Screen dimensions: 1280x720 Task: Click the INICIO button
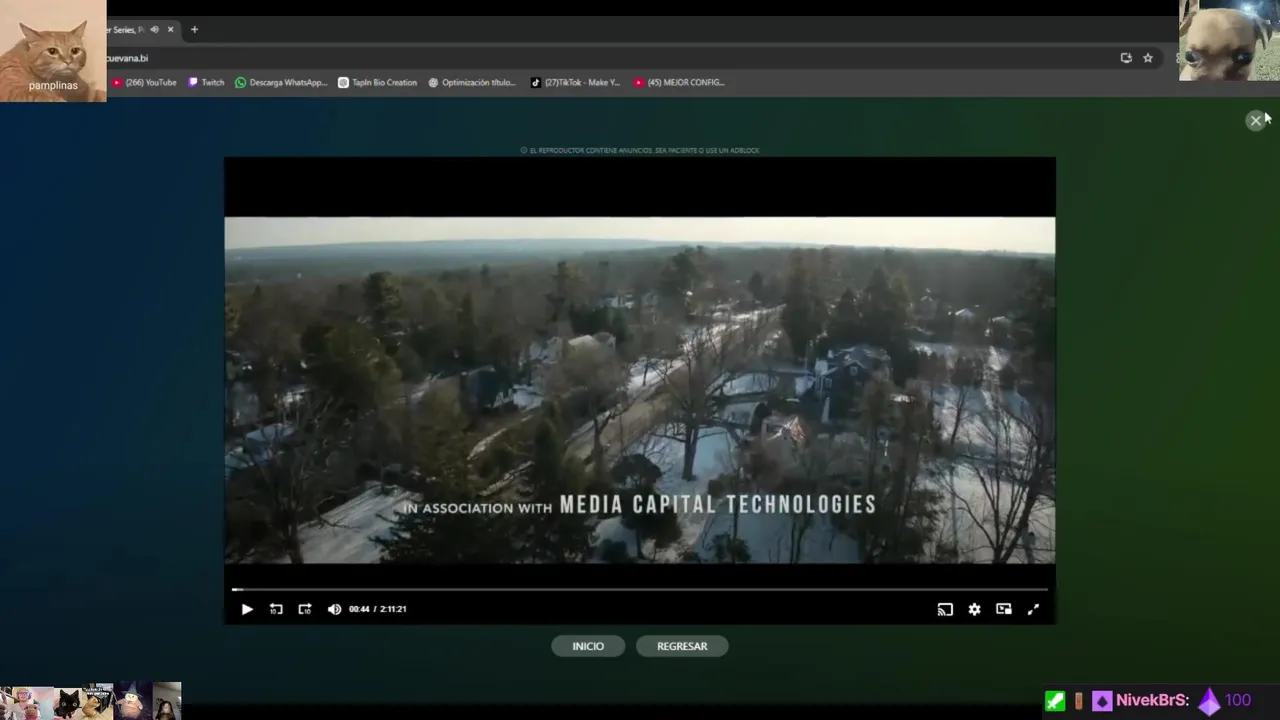click(x=588, y=646)
